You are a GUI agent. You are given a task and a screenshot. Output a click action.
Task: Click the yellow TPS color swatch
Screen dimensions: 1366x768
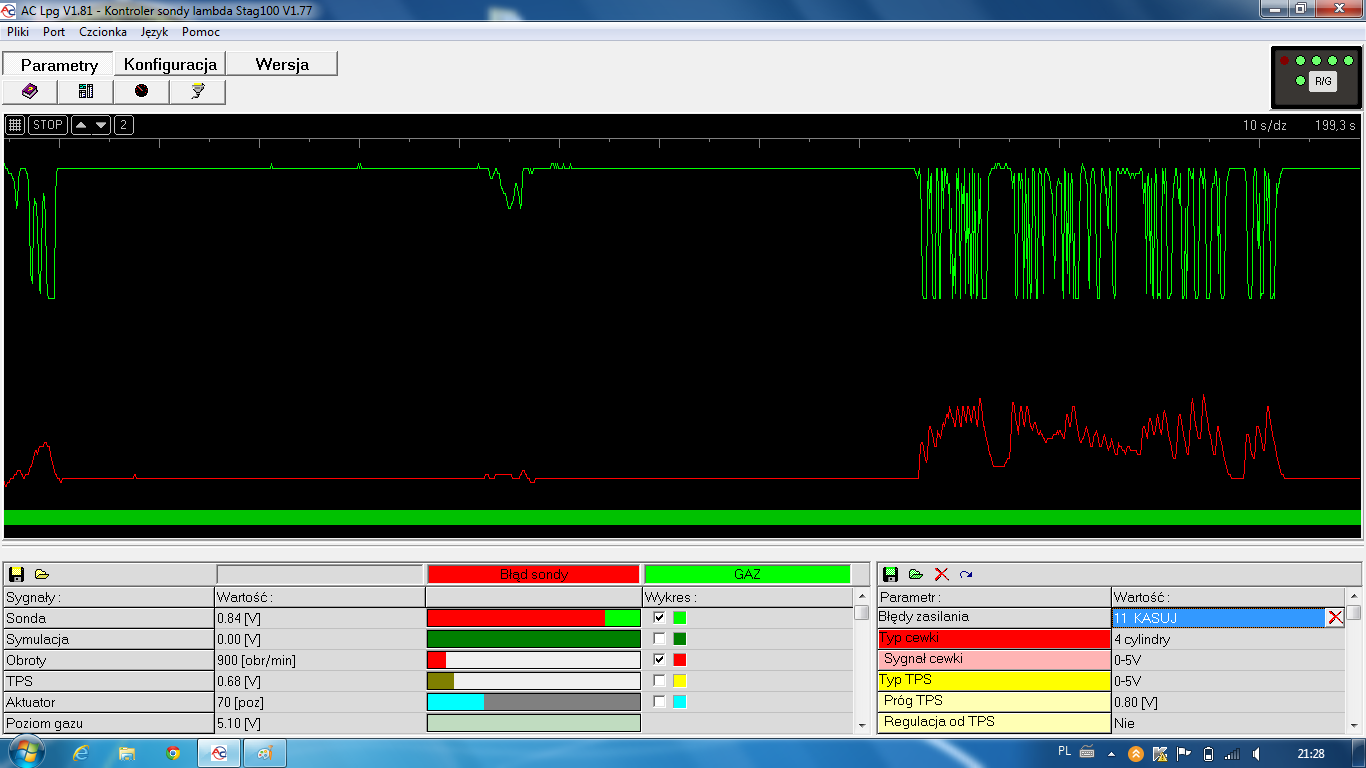[680, 681]
